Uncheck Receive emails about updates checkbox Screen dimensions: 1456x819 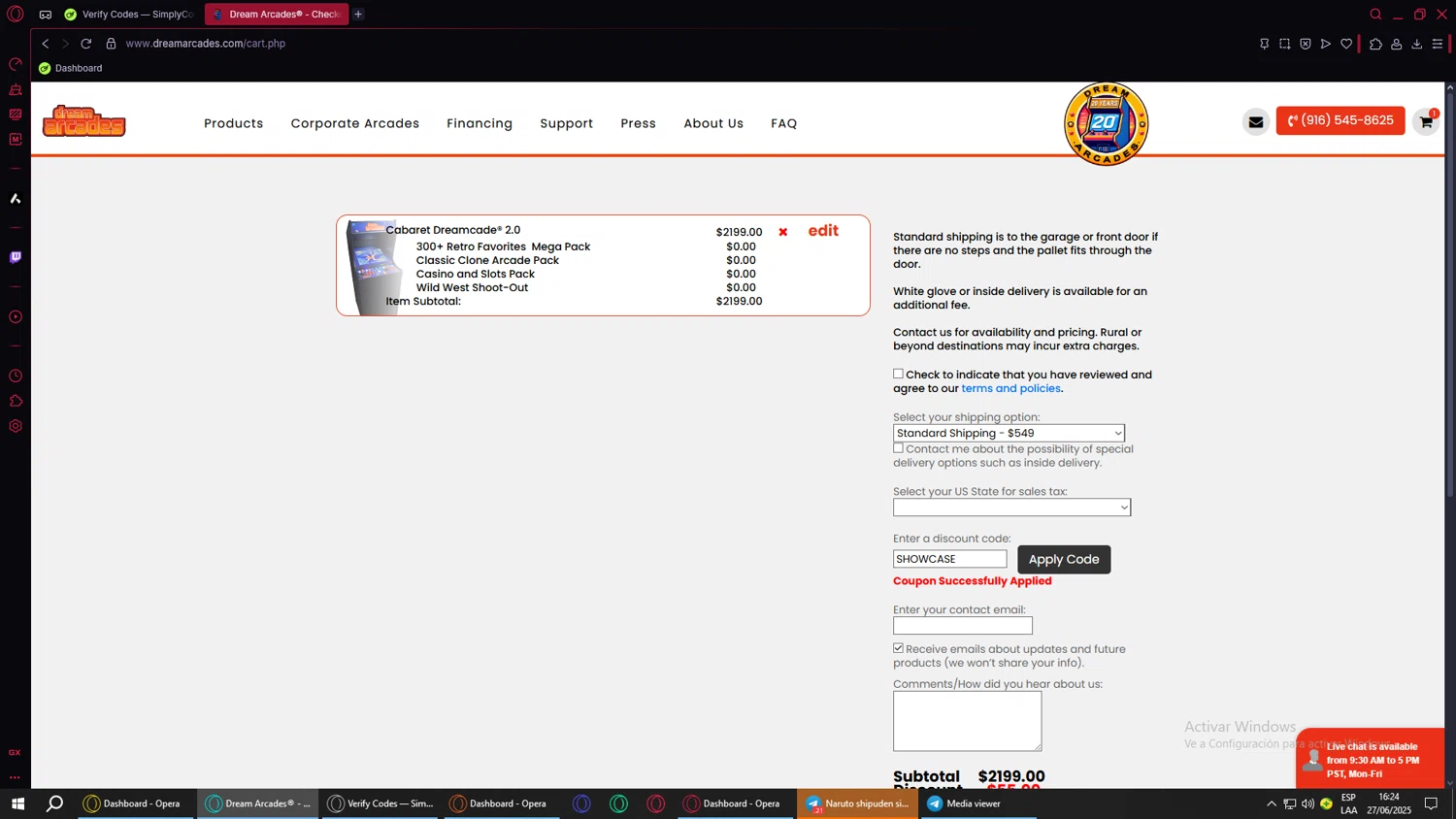pos(898,648)
